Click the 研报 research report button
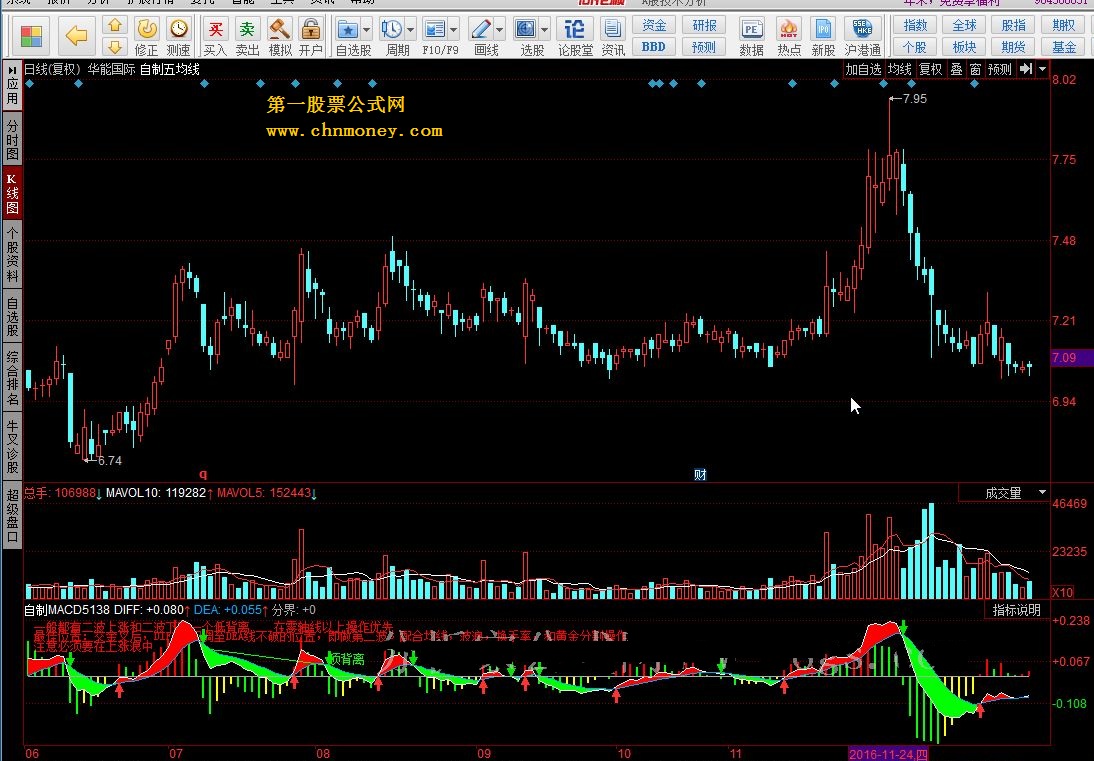1094x761 pixels. tap(704, 25)
